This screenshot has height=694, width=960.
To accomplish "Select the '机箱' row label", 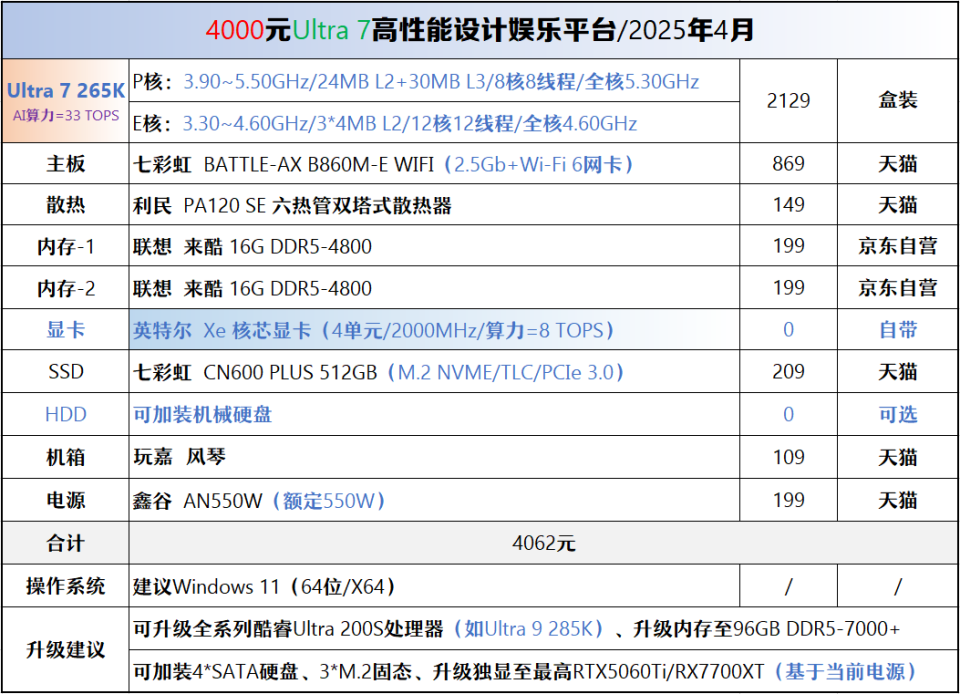I will [x=66, y=457].
